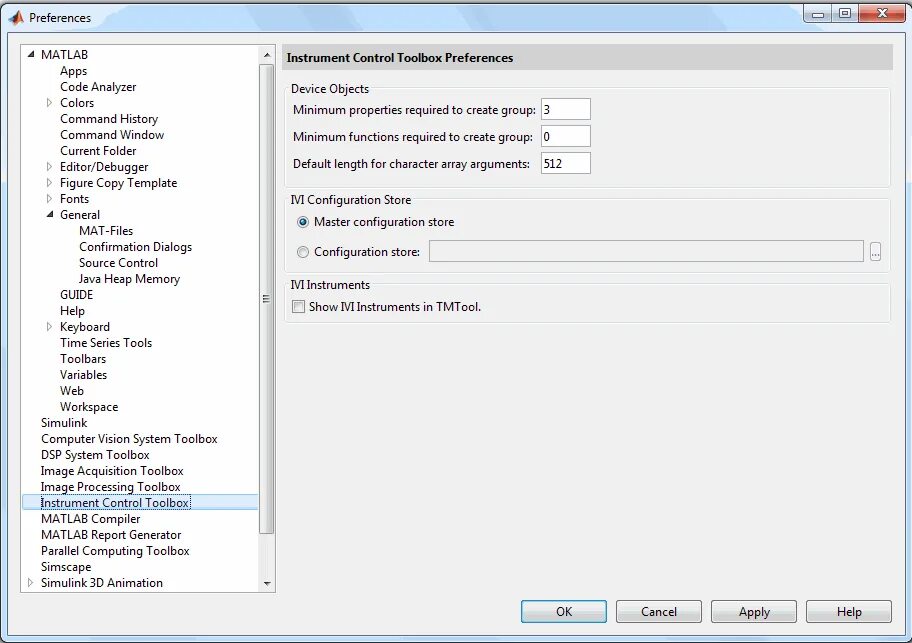Select Source Control preferences
The height and width of the screenshot is (643, 912).
pyautogui.click(x=118, y=263)
